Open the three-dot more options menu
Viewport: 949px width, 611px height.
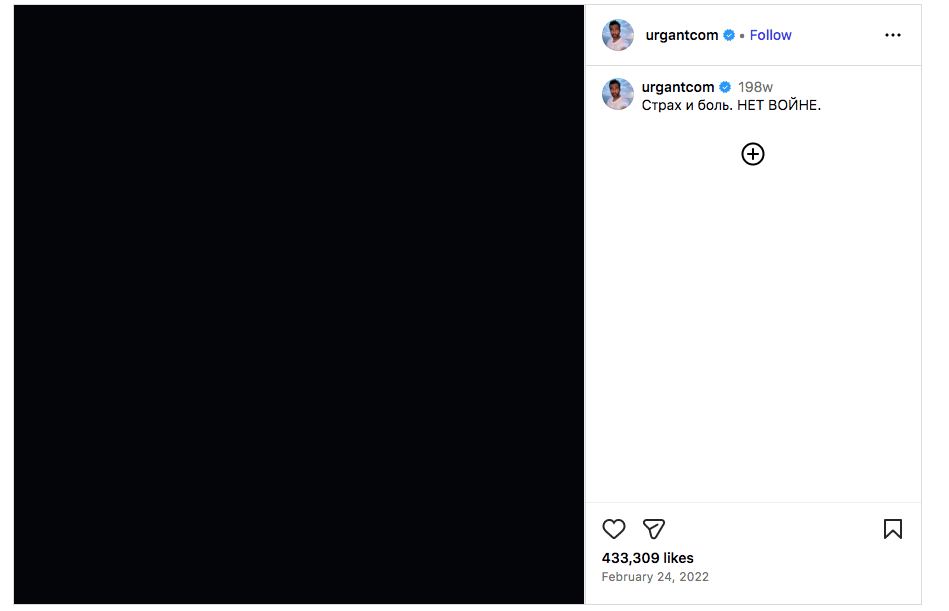tap(893, 35)
